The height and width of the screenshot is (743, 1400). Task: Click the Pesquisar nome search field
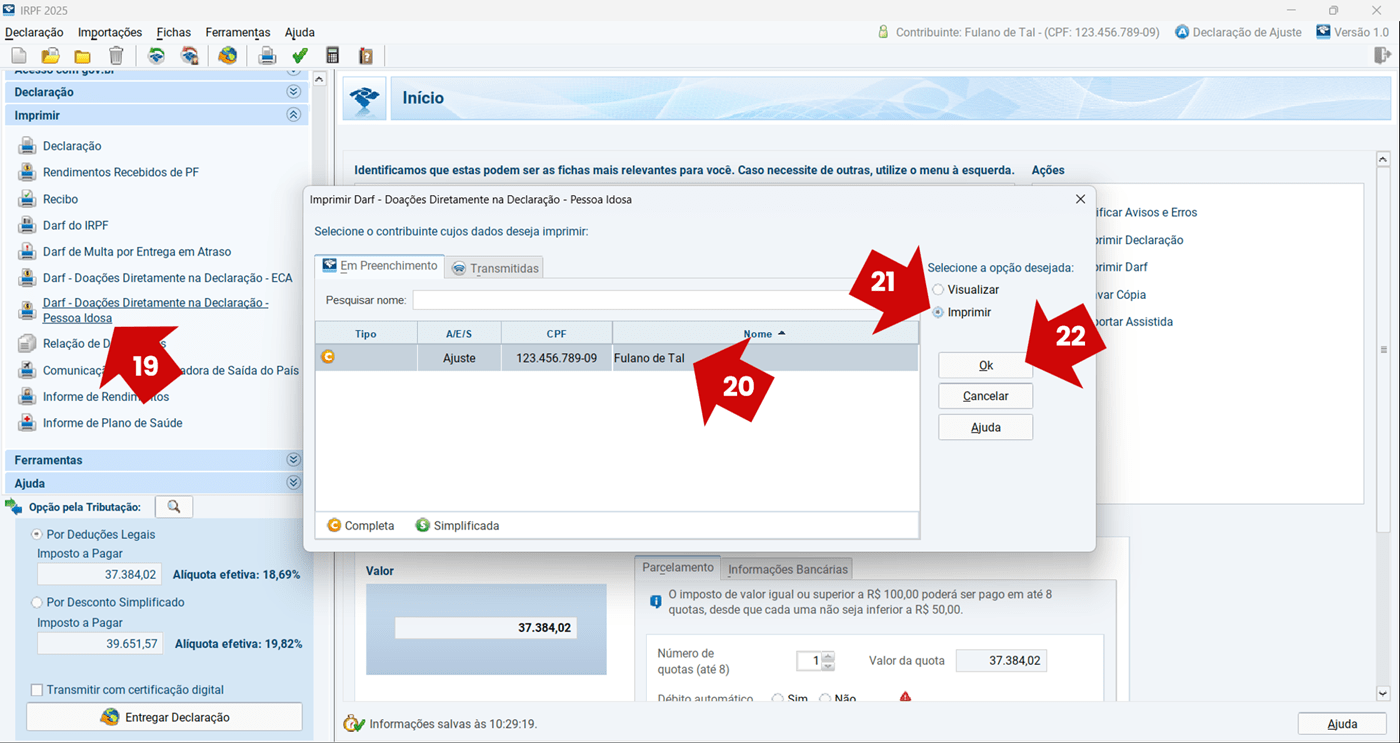640,300
